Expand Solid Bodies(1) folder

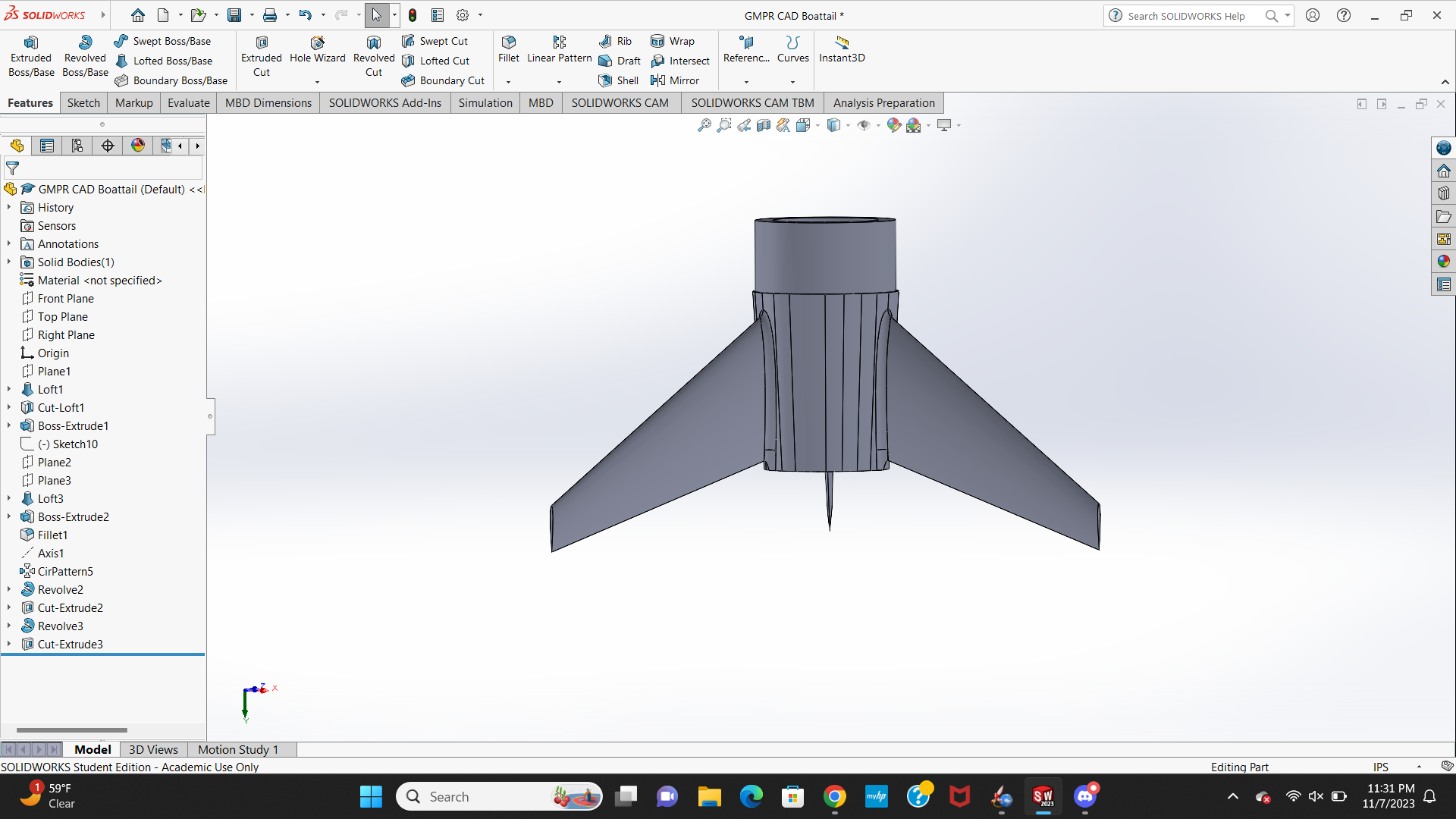tap(9, 262)
